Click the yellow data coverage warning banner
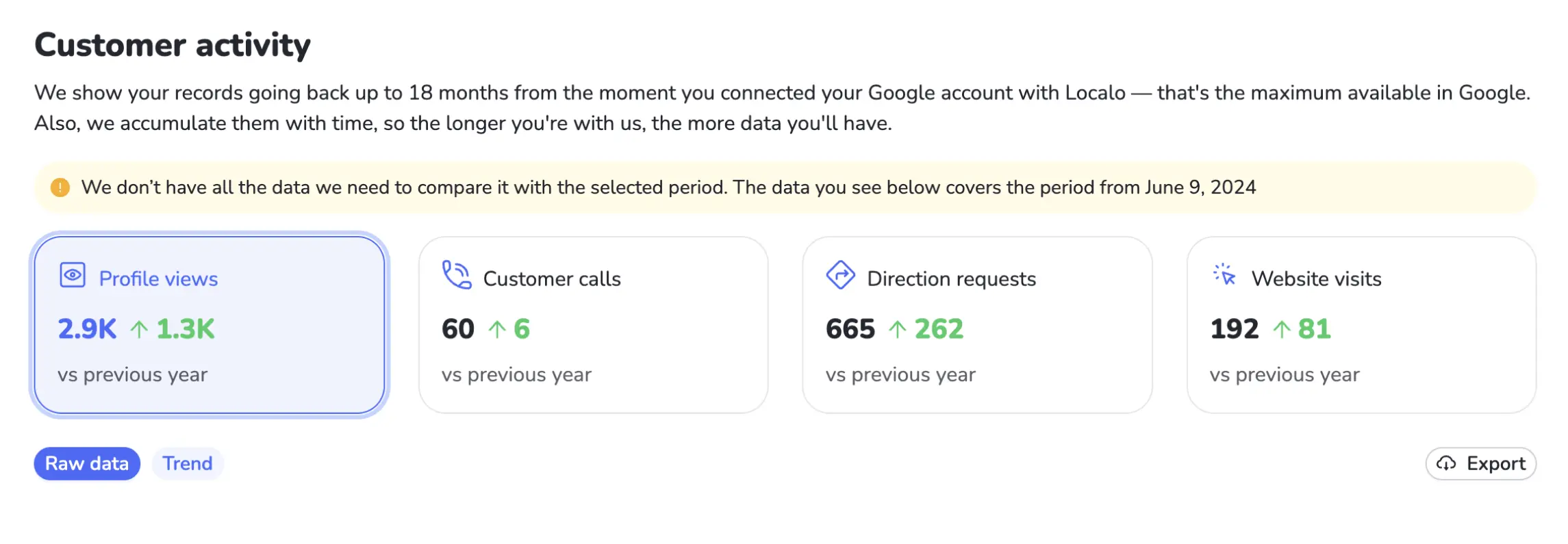 [x=784, y=186]
